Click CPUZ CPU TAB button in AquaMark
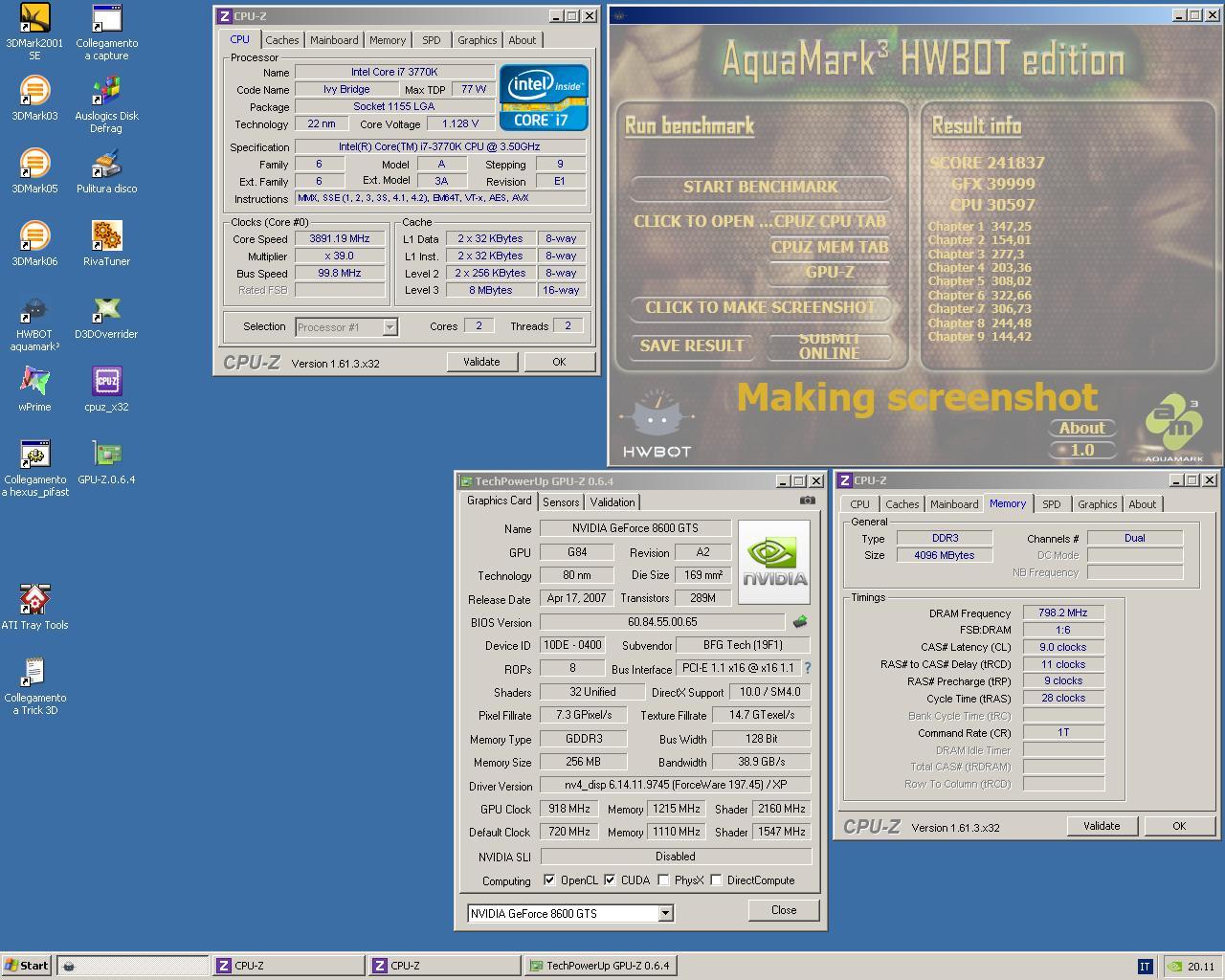The height and width of the screenshot is (980, 1225). [830, 221]
